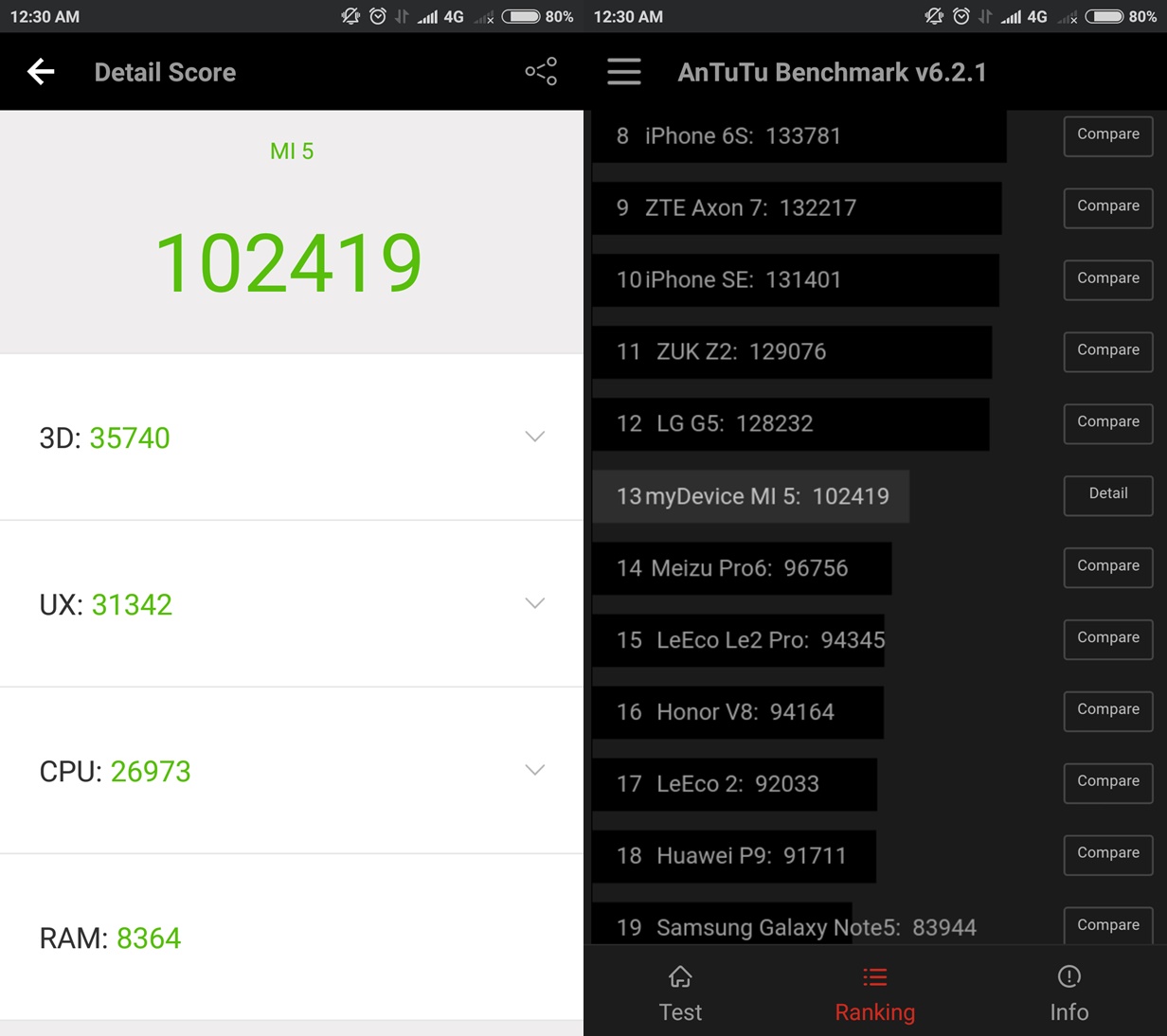
Task: Tap the back arrow in Detail Score
Action: tap(41, 71)
